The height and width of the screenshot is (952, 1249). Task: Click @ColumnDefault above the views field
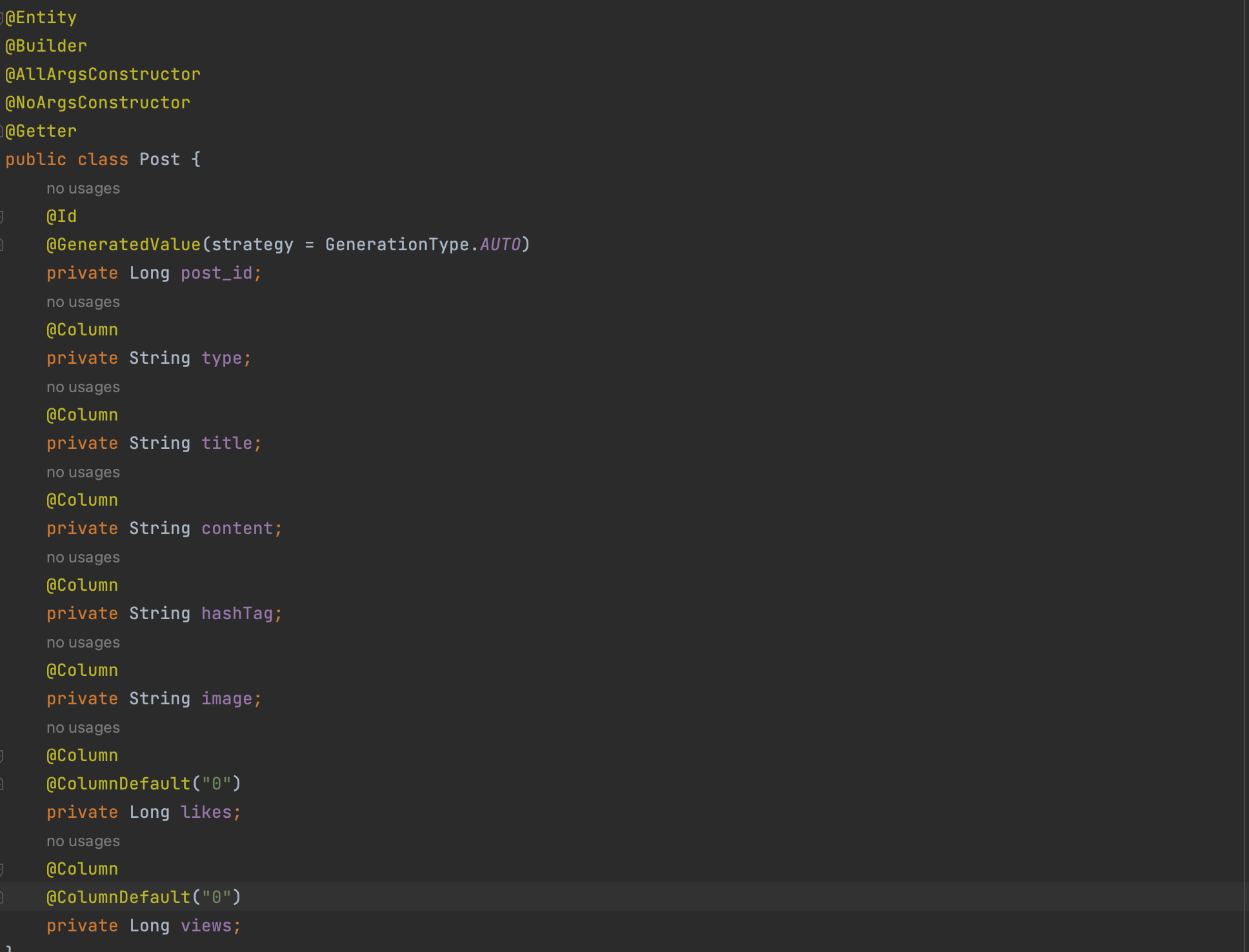[x=119, y=897]
